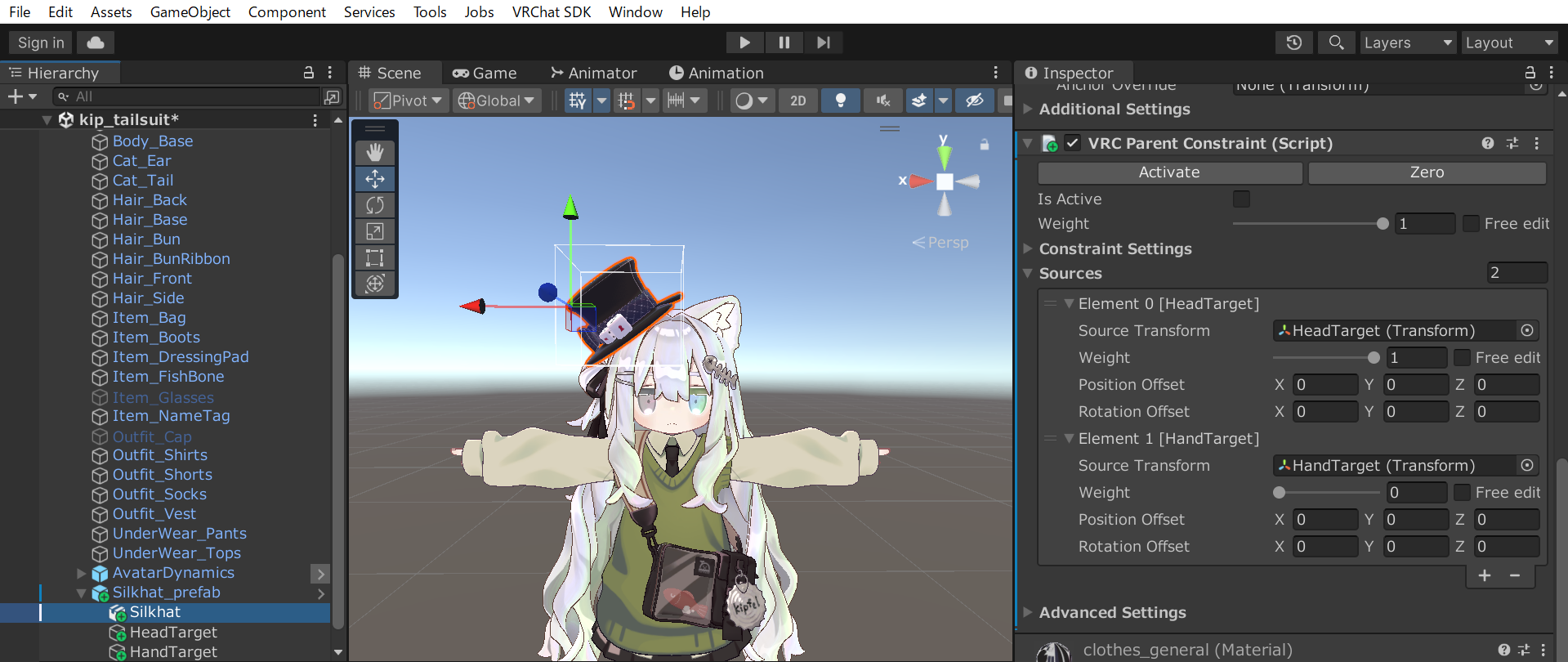Select the Move tool
Screen dimensions: 1568x662
[375, 178]
